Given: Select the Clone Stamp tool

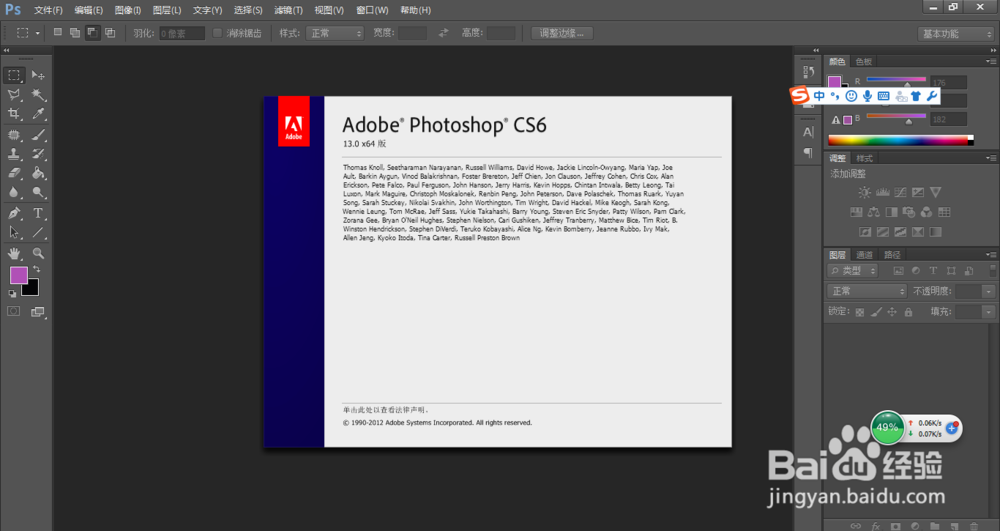Looking at the screenshot, I should tap(14, 154).
